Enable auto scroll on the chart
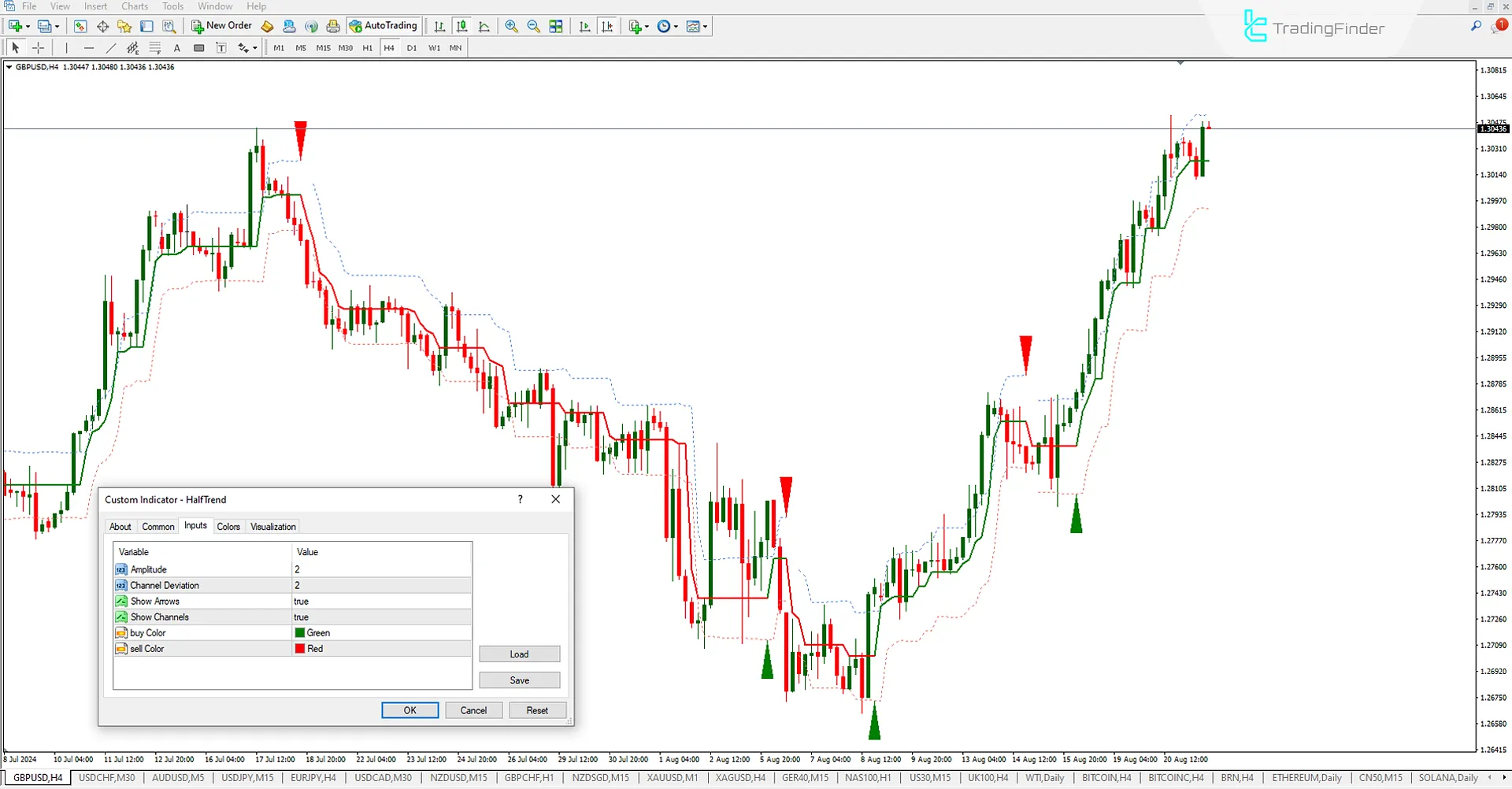 click(584, 26)
